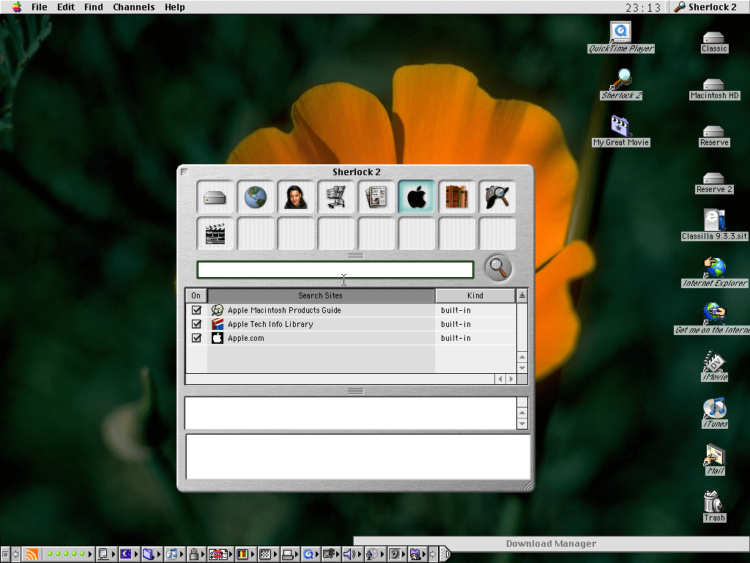This screenshot has width=750, height=563.
Task: Open the Download Manager popup window tab
Action: point(551,543)
